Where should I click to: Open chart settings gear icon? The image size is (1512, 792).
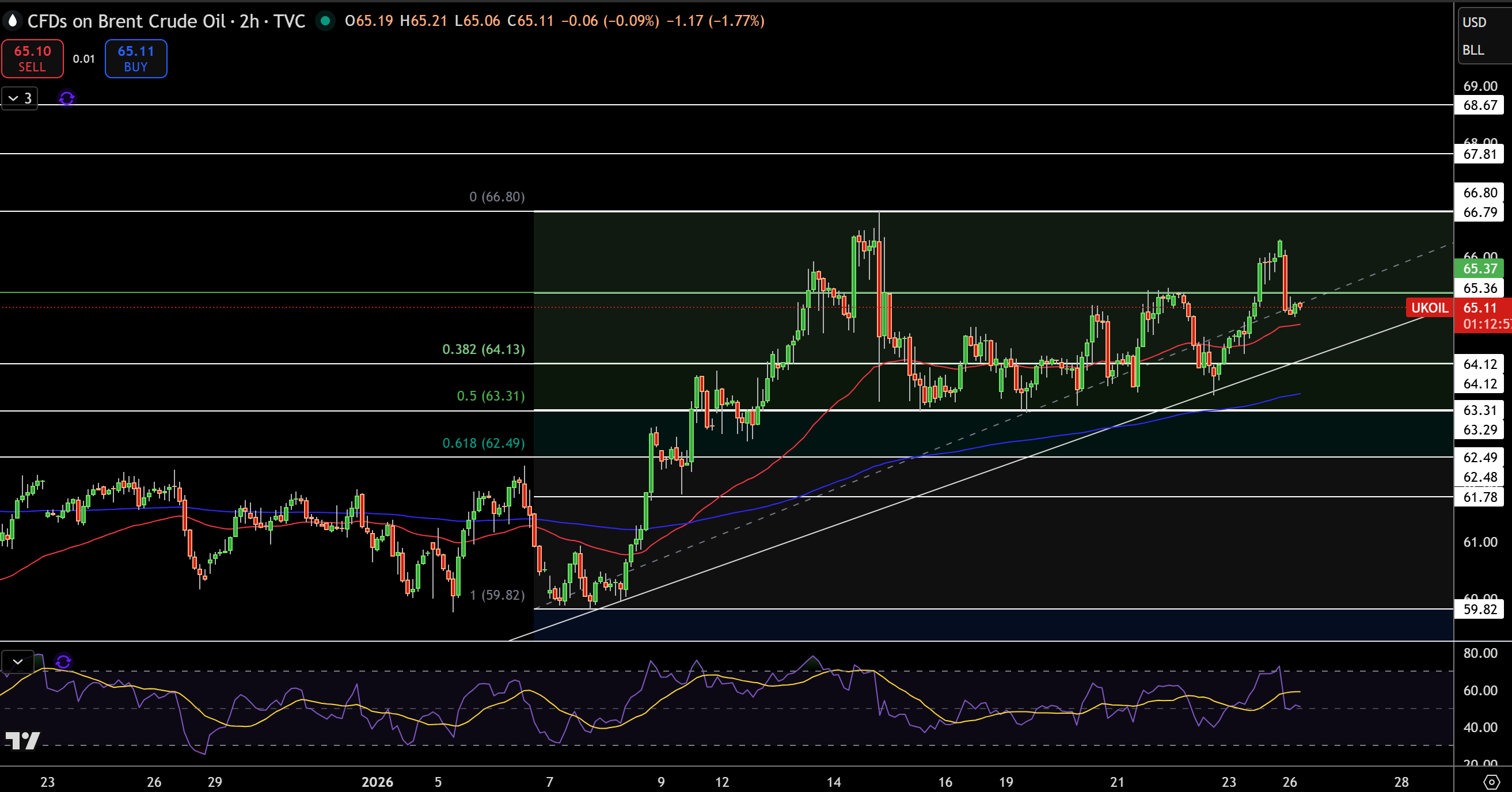point(1491,782)
